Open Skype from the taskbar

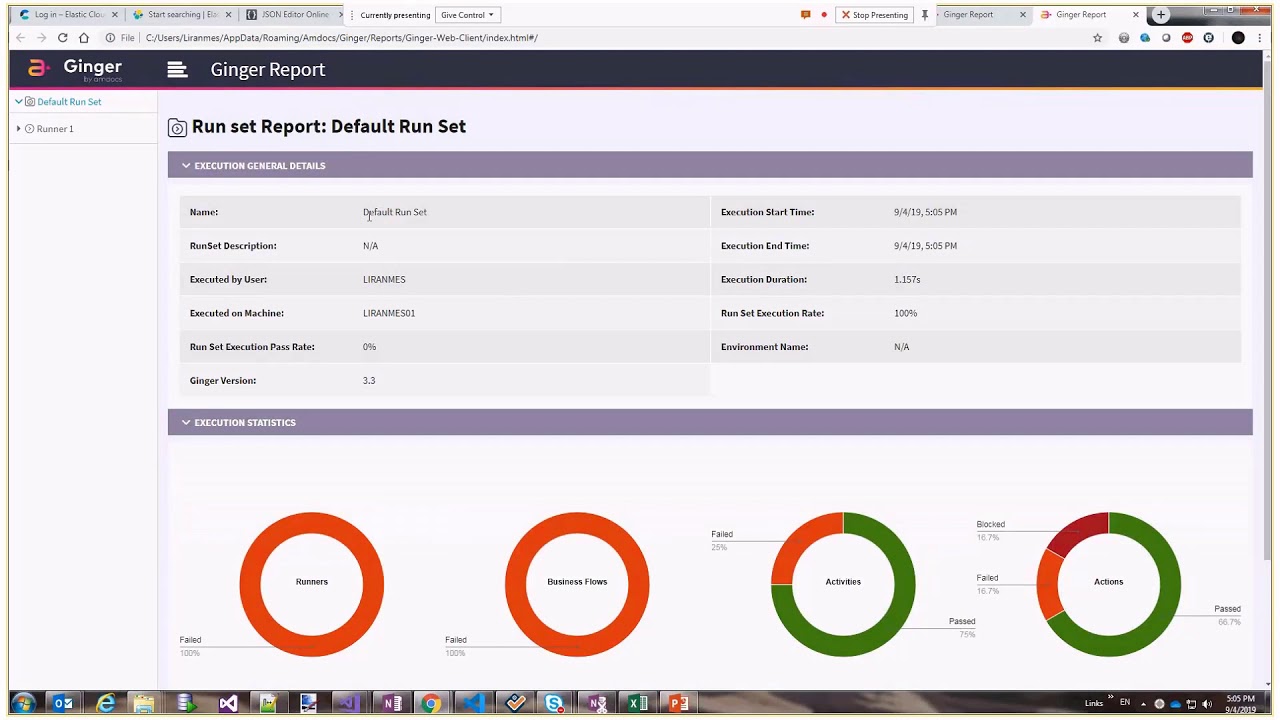coord(554,704)
